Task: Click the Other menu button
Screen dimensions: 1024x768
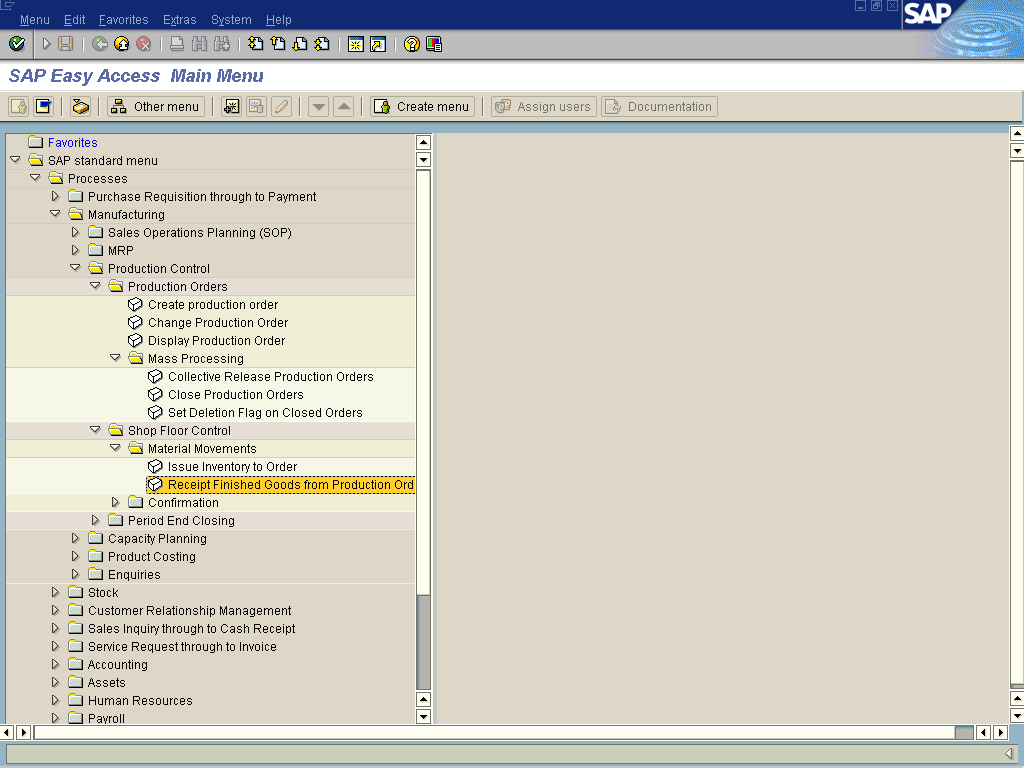Action: coord(155,106)
